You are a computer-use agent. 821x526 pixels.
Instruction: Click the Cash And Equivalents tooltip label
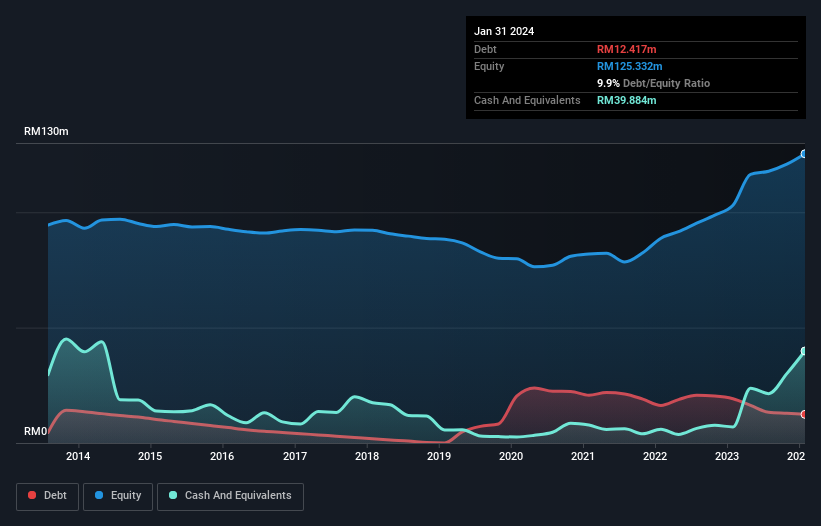click(x=527, y=100)
